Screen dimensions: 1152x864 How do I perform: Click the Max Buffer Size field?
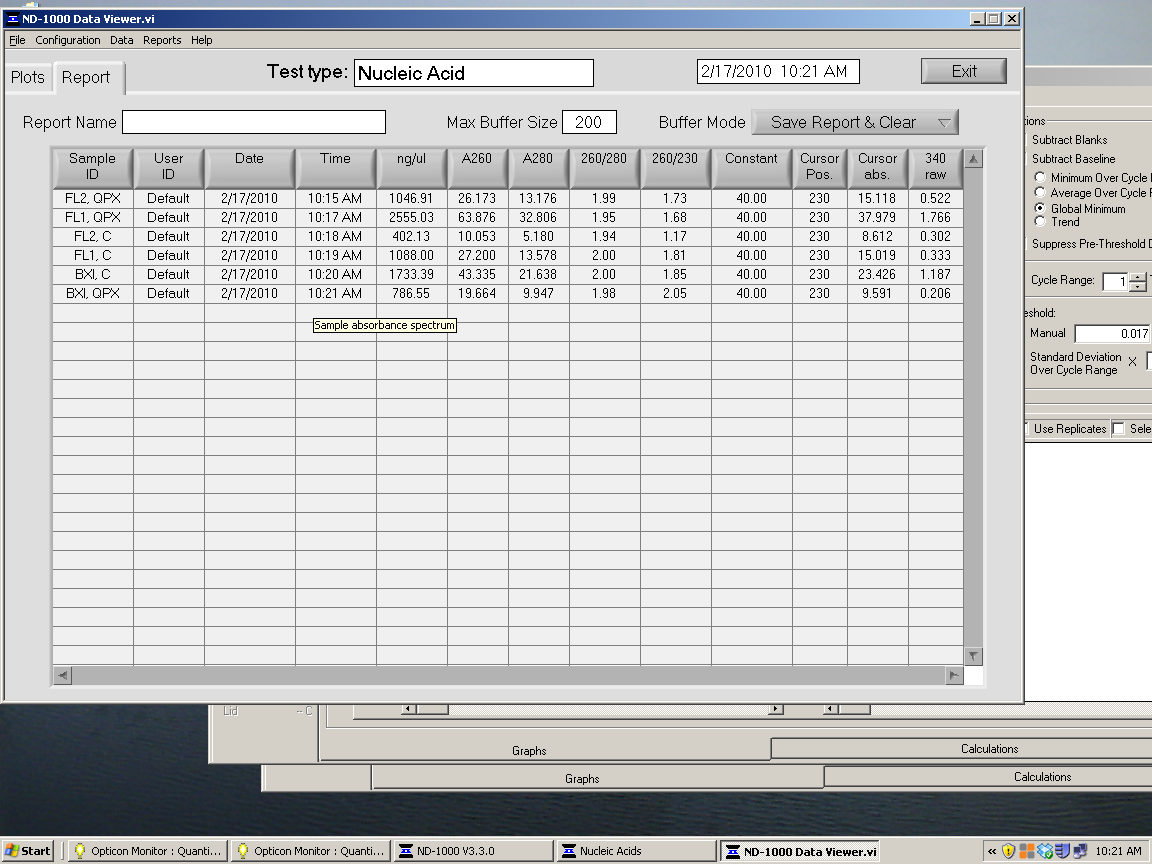589,122
